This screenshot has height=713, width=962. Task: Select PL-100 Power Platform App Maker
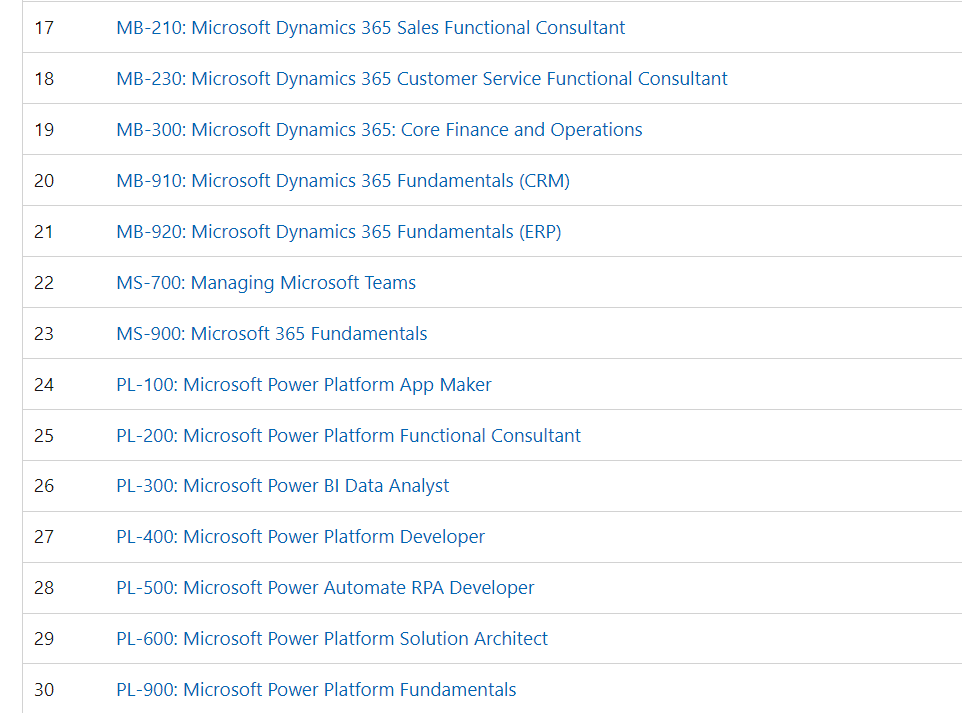pos(303,385)
